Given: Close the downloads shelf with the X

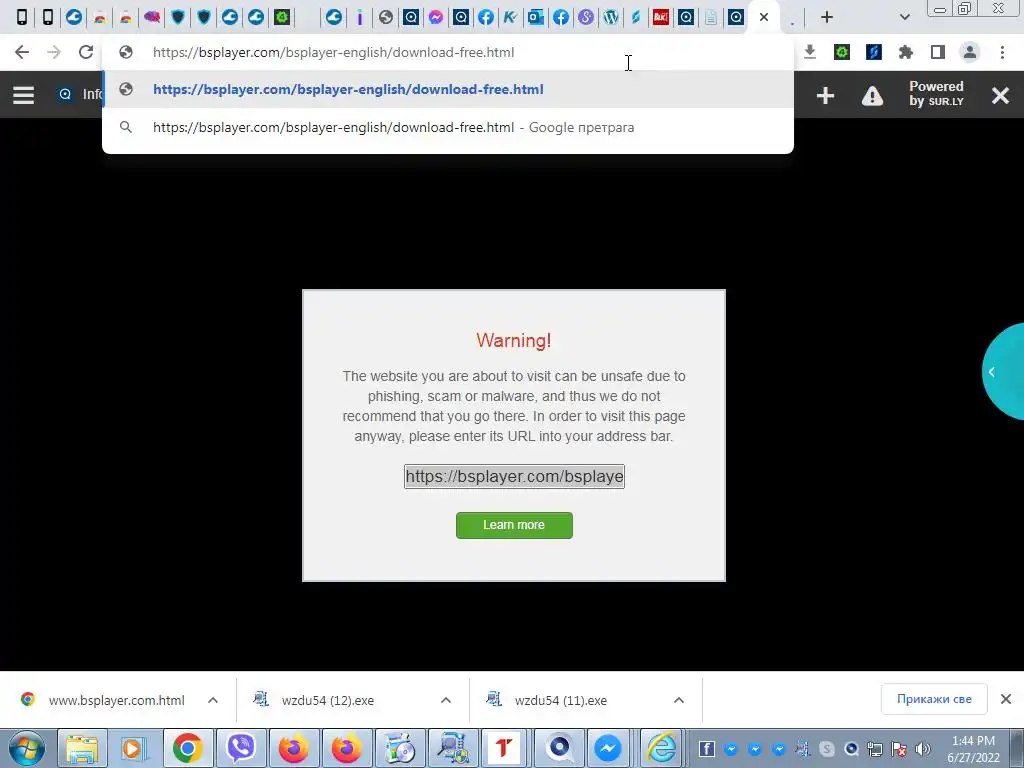Looking at the screenshot, I should point(1006,699).
